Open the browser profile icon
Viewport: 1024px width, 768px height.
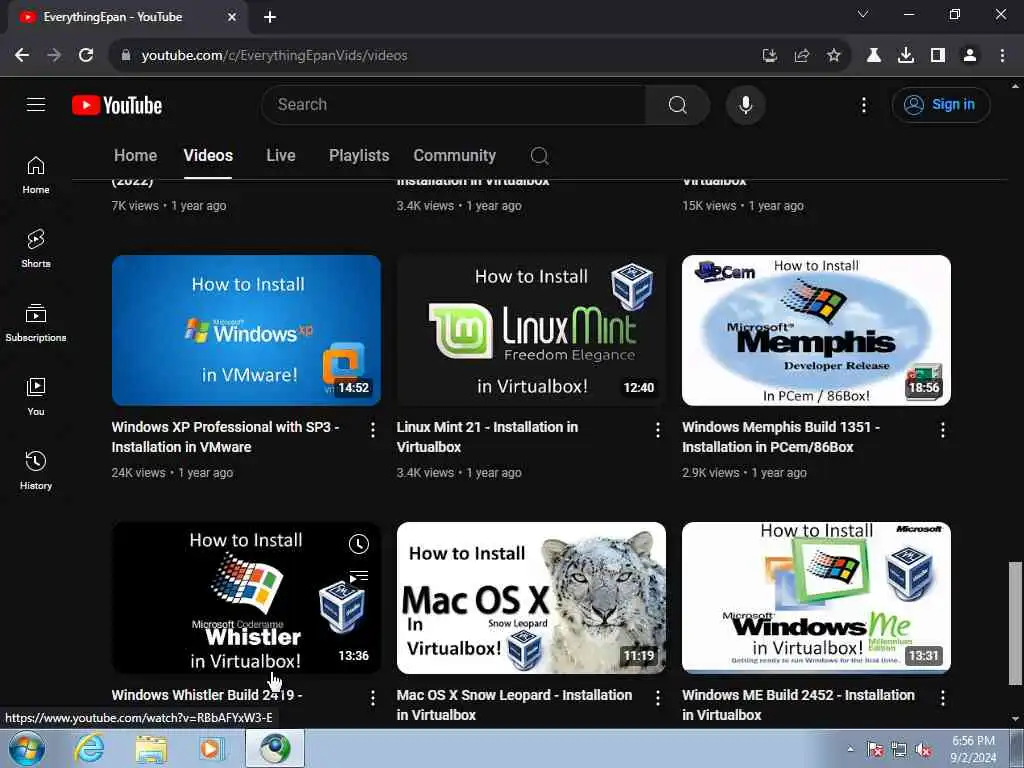[970, 56]
